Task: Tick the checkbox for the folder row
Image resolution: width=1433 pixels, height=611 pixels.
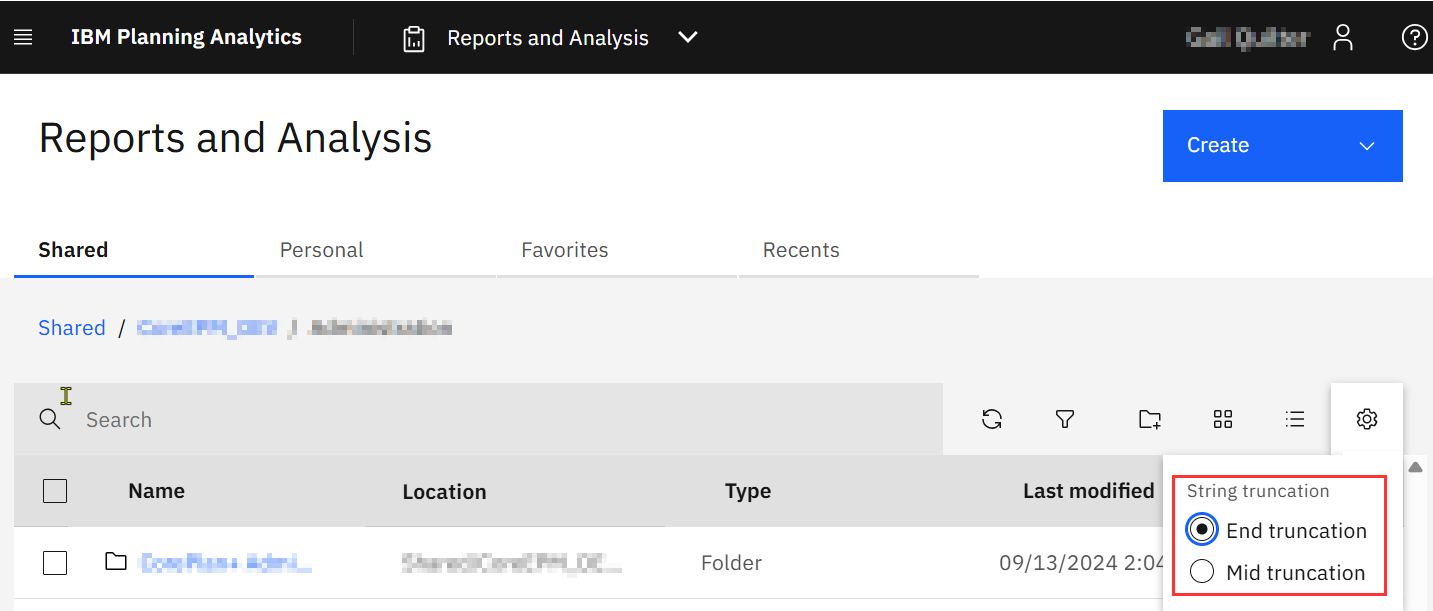Action: (55, 563)
